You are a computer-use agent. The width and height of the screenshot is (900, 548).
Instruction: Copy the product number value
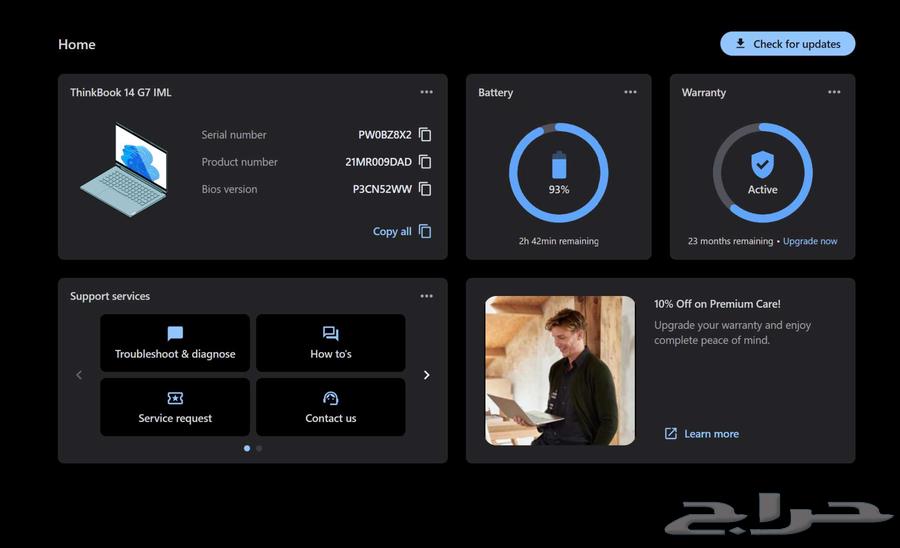coord(425,162)
